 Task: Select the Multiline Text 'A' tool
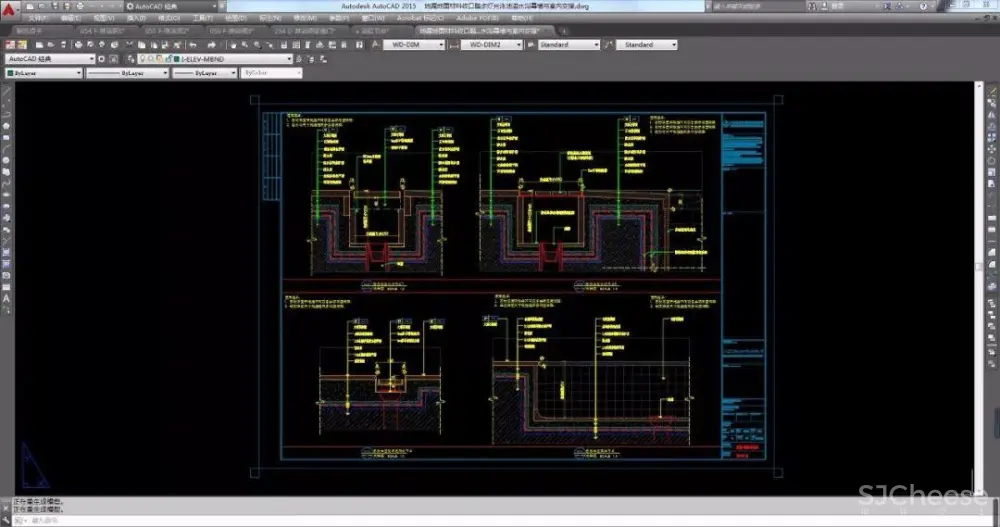point(7,298)
